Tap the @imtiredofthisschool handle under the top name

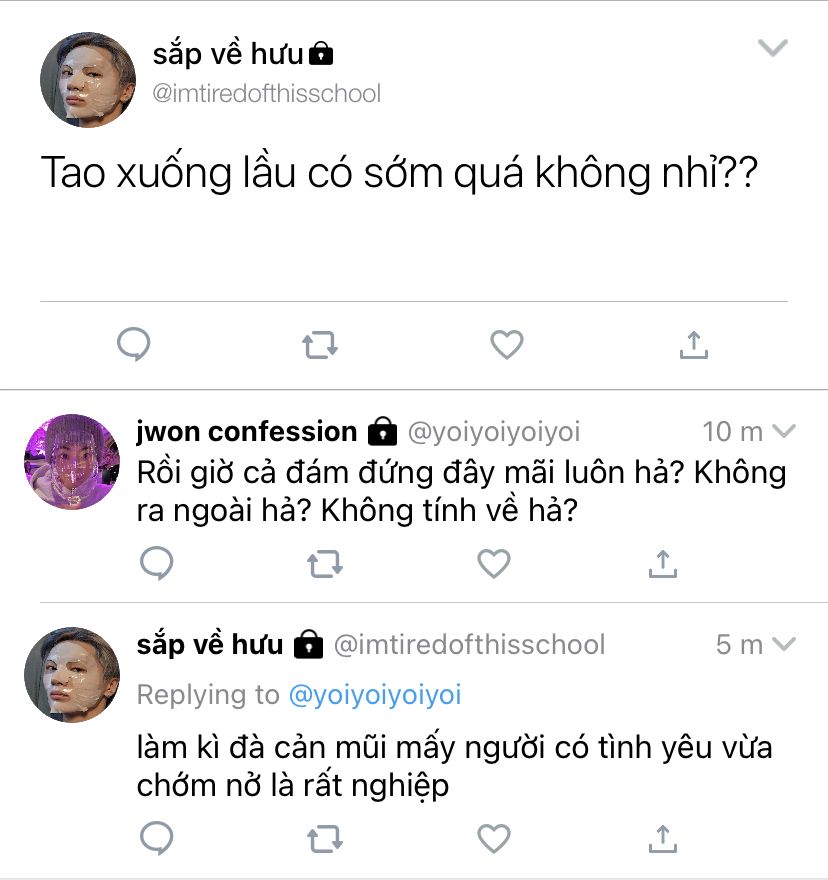tap(267, 93)
